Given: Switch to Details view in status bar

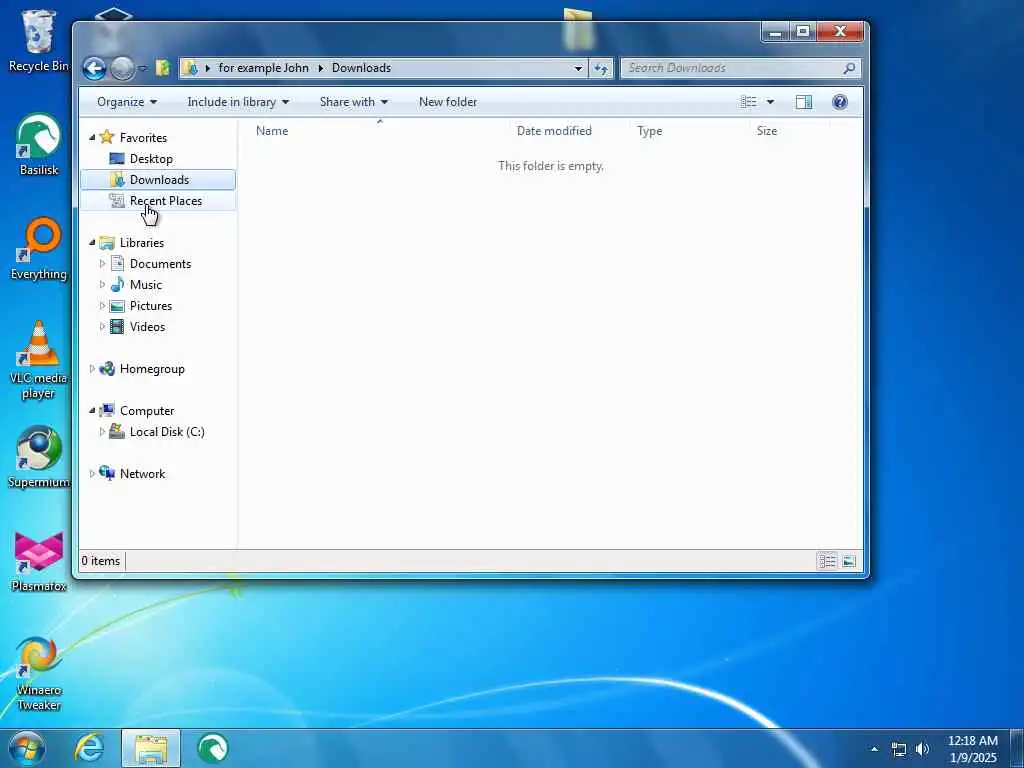Looking at the screenshot, I should [827, 561].
